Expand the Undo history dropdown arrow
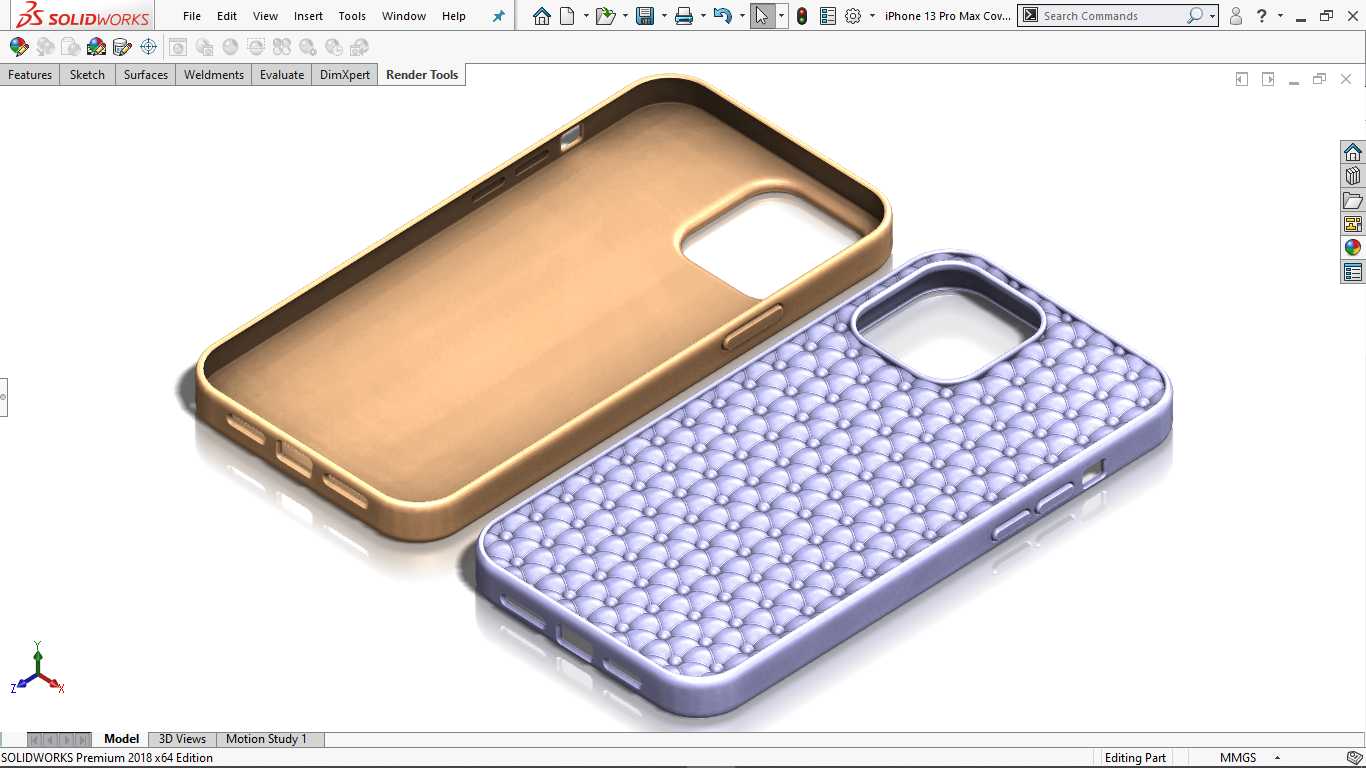Viewport: 1366px width, 768px height. tap(742, 16)
